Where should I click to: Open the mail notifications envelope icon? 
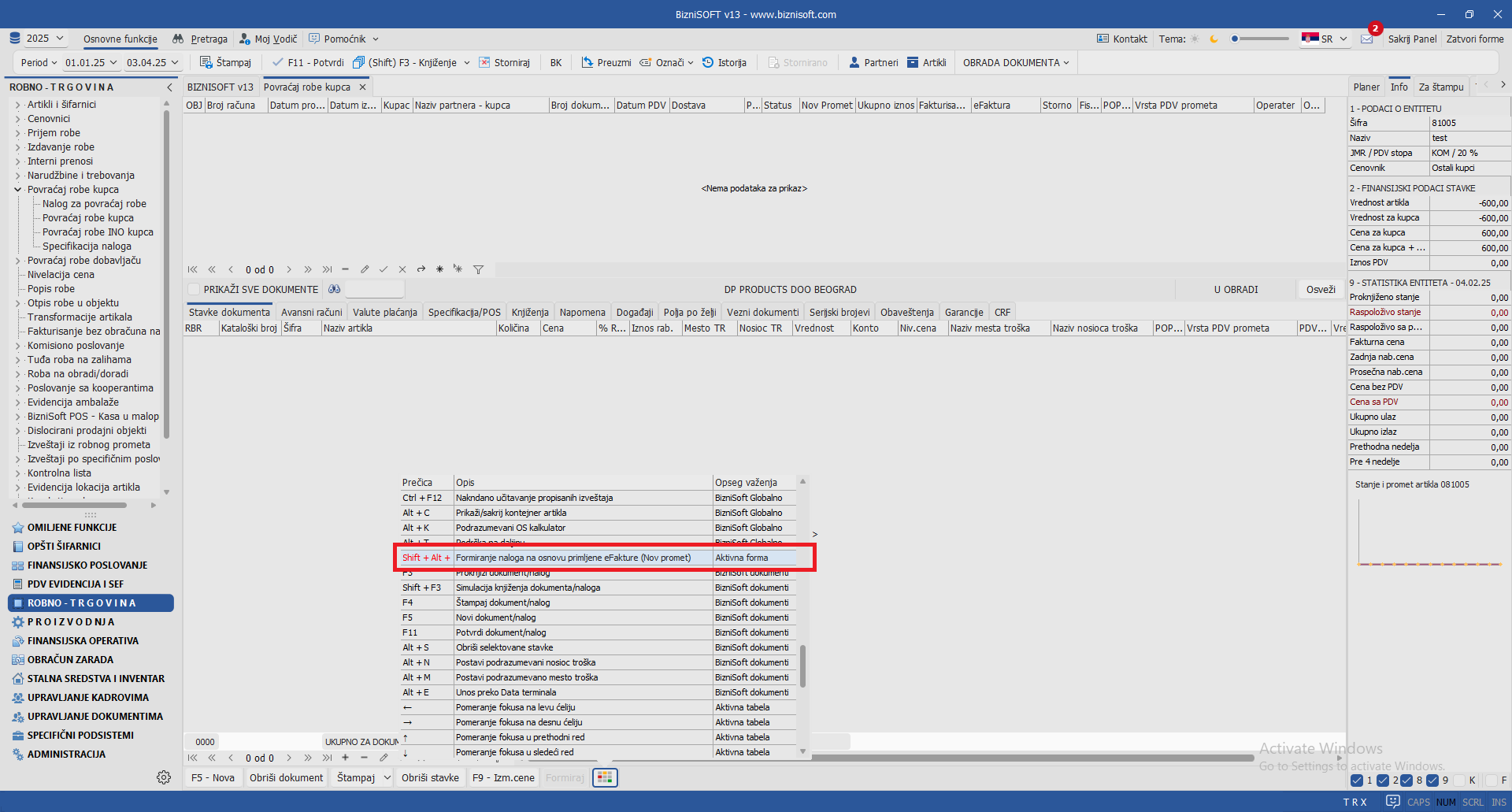click(1367, 39)
